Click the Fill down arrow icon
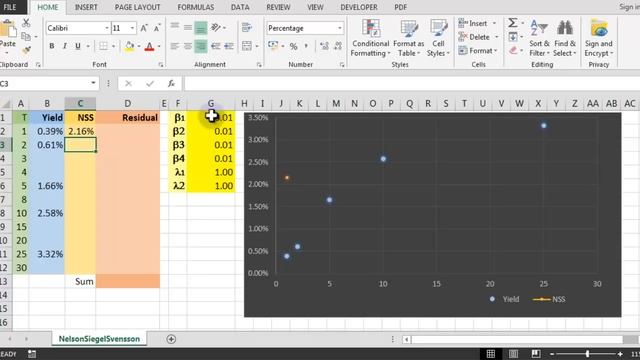 (513, 37)
